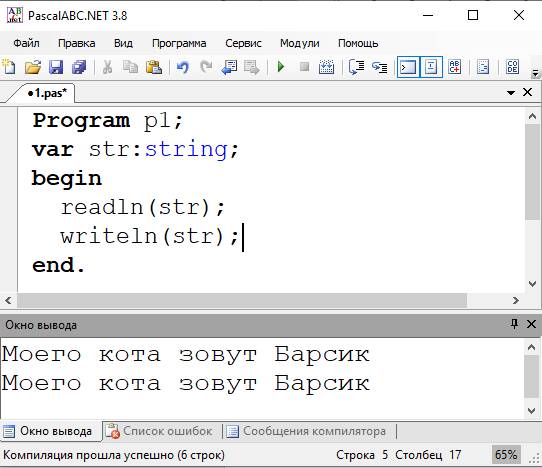The width and height of the screenshot is (542, 468).
Task: Open the tab list dropdown arrow beside 1.pas
Action: (x=511, y=93)
